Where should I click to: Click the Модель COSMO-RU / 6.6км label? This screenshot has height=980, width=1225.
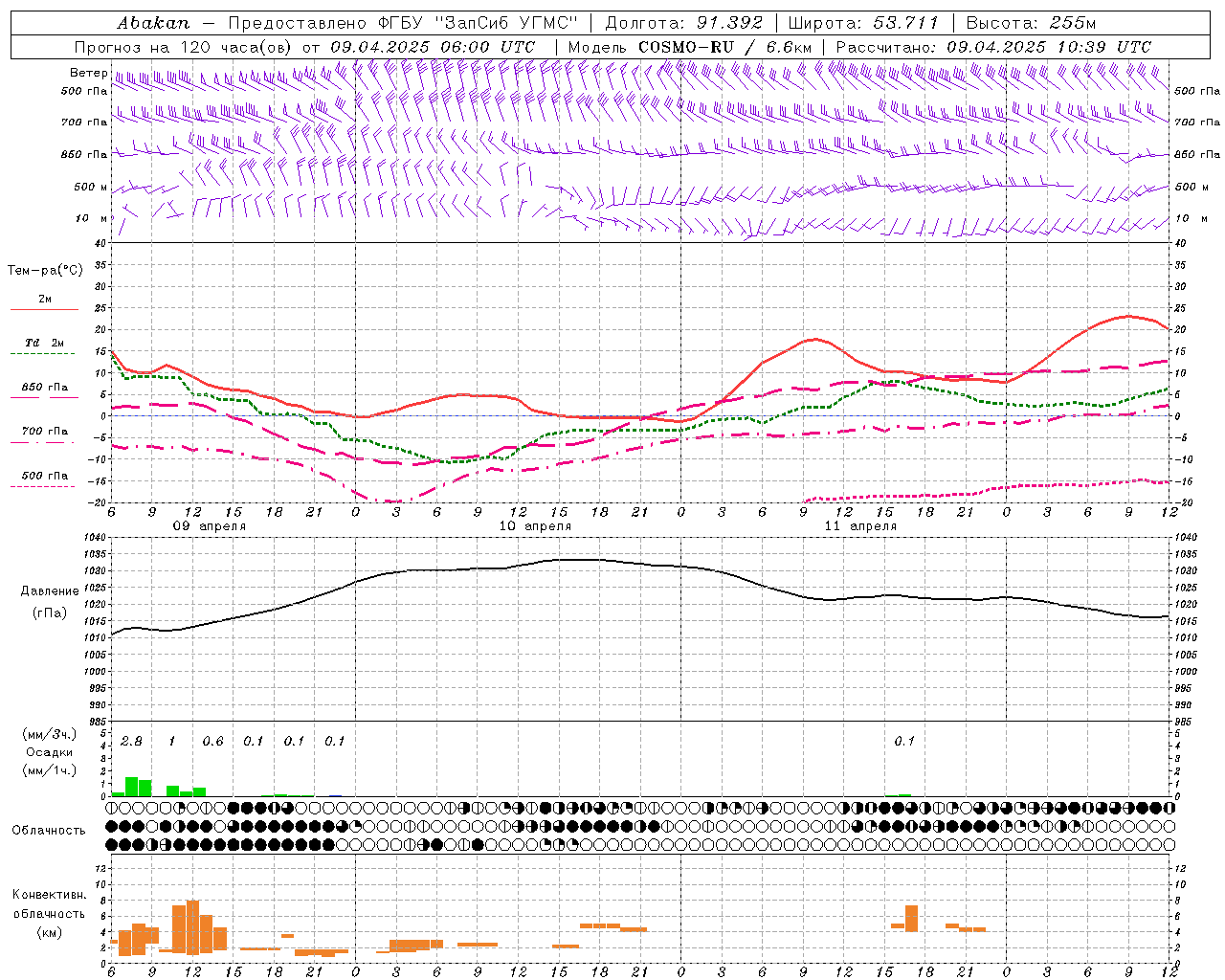(690, 47)
